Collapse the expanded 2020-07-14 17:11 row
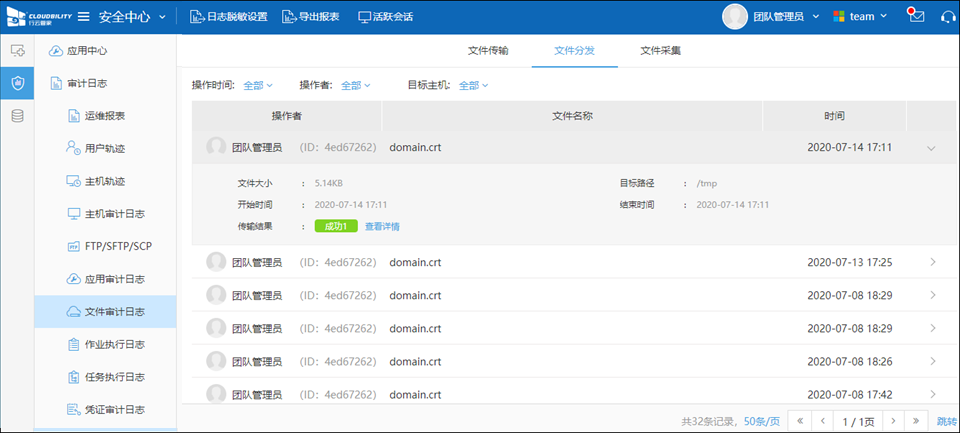Viewport: 960px width, 433px height. tap(932, 148)
